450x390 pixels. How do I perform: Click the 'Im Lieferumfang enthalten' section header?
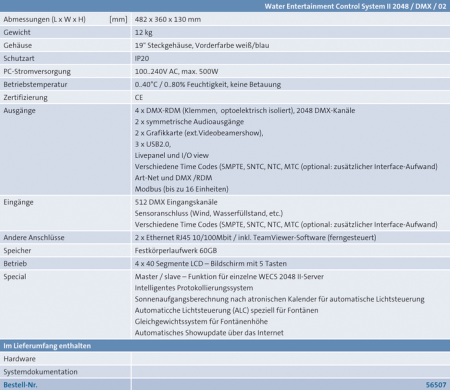click(x=47, y=346)
